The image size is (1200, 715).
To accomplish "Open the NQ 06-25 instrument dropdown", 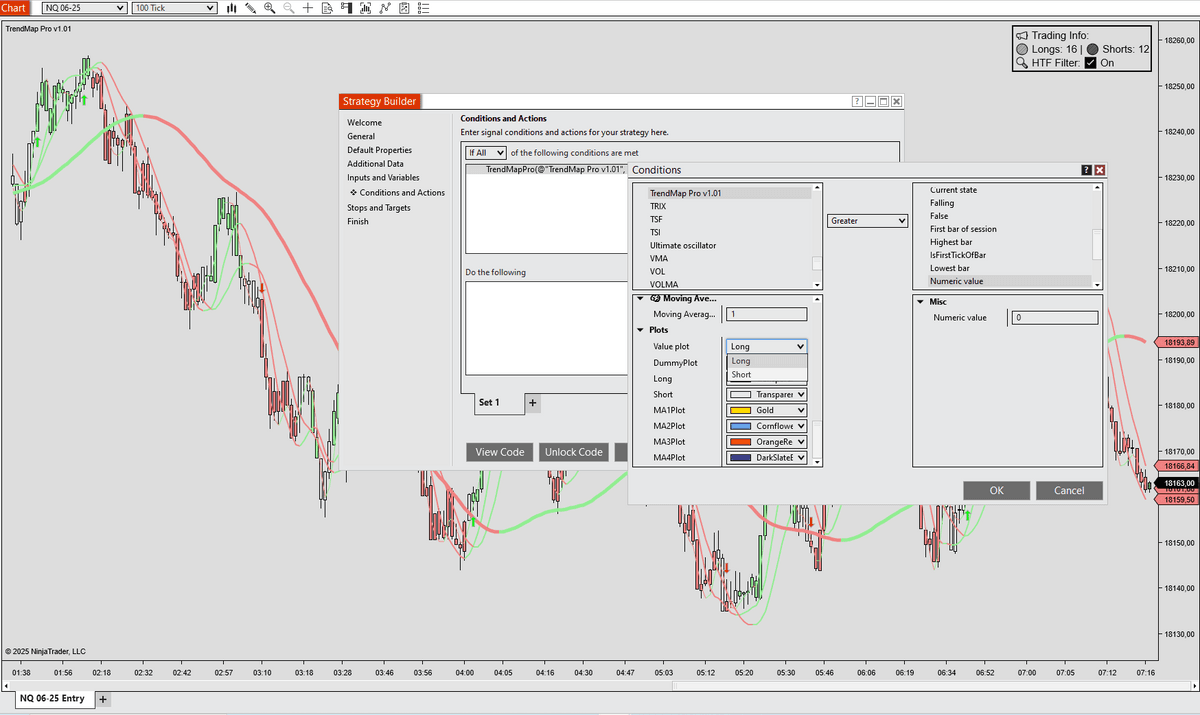I will [x=84, y=8].
